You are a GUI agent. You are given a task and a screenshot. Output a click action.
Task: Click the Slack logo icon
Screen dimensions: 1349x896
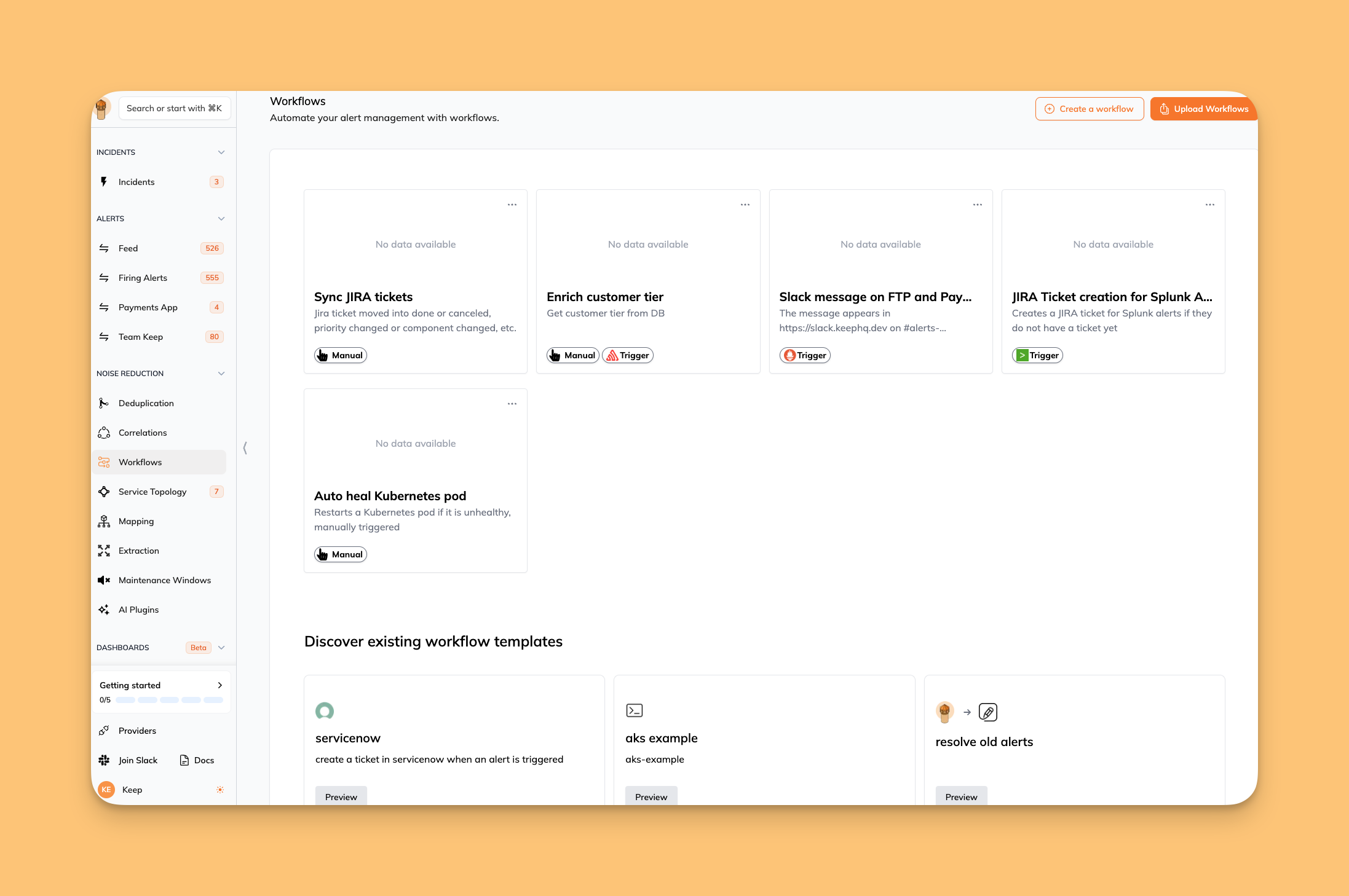(x=104, y=760)
